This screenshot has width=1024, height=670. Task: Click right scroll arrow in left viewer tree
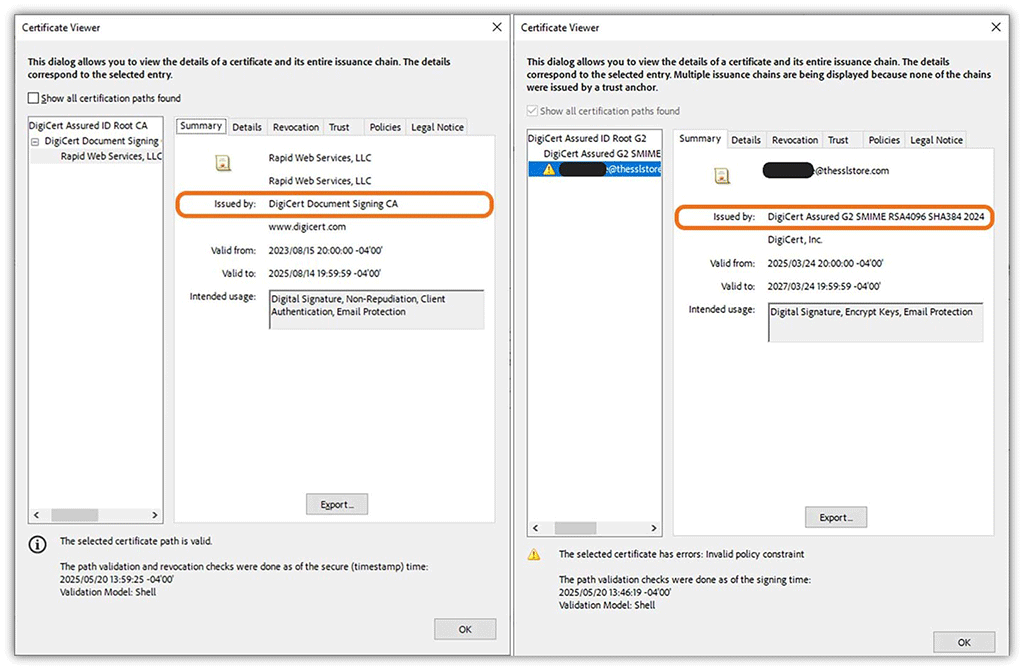pos(155,515)
